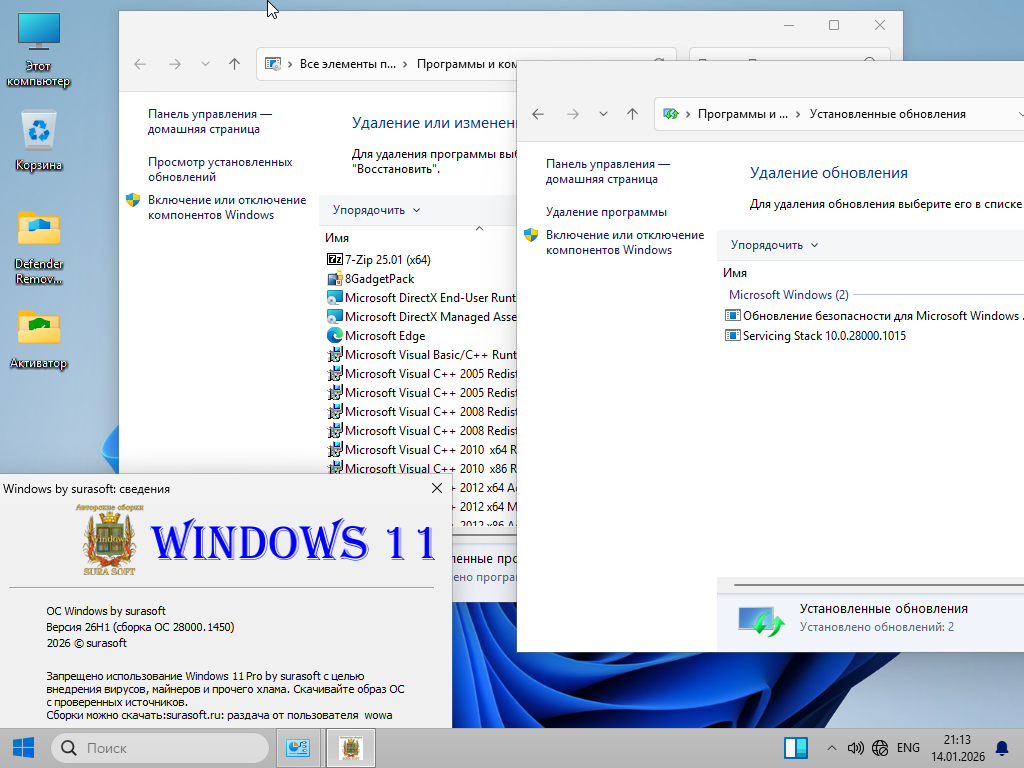This screenshot has height=768, width=1024.
Task: Click the network globe icon in tray
Action: pos(880,748)
